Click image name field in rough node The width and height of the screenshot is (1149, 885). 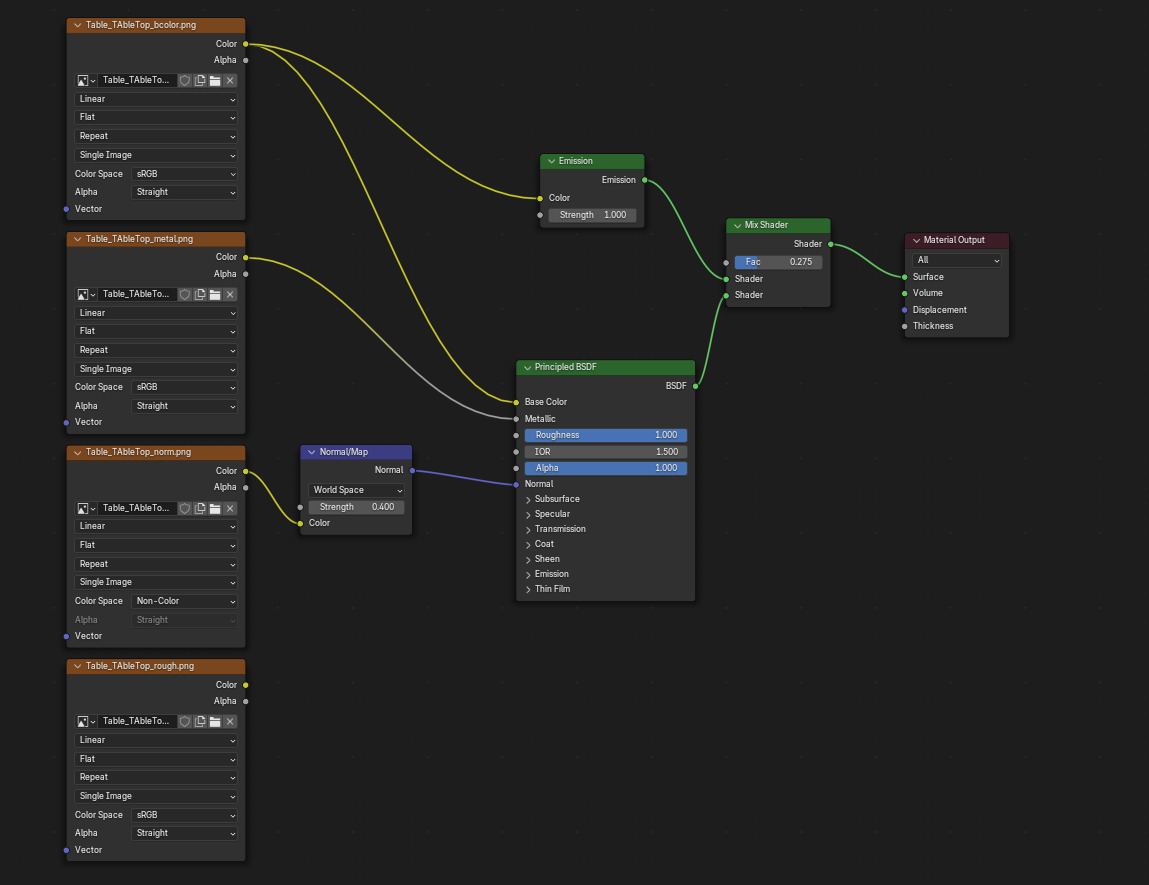click(x=138, y=722)
